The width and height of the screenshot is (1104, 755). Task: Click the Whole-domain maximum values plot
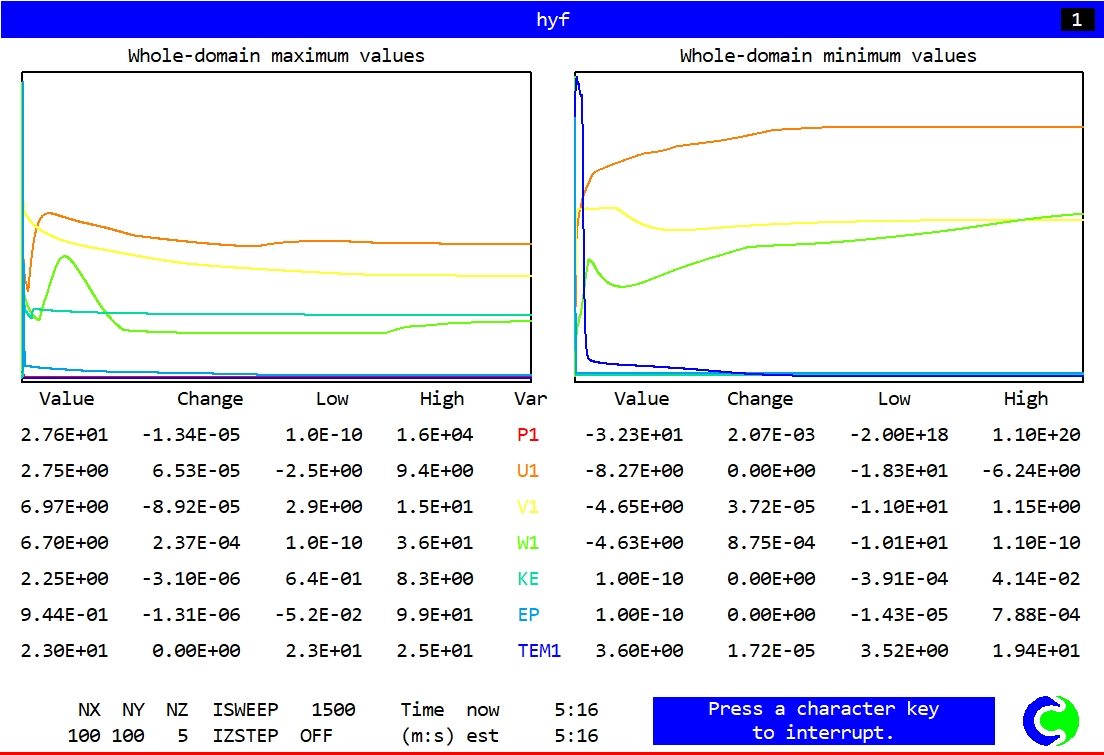pyautogui.click(x=276, y=226)
